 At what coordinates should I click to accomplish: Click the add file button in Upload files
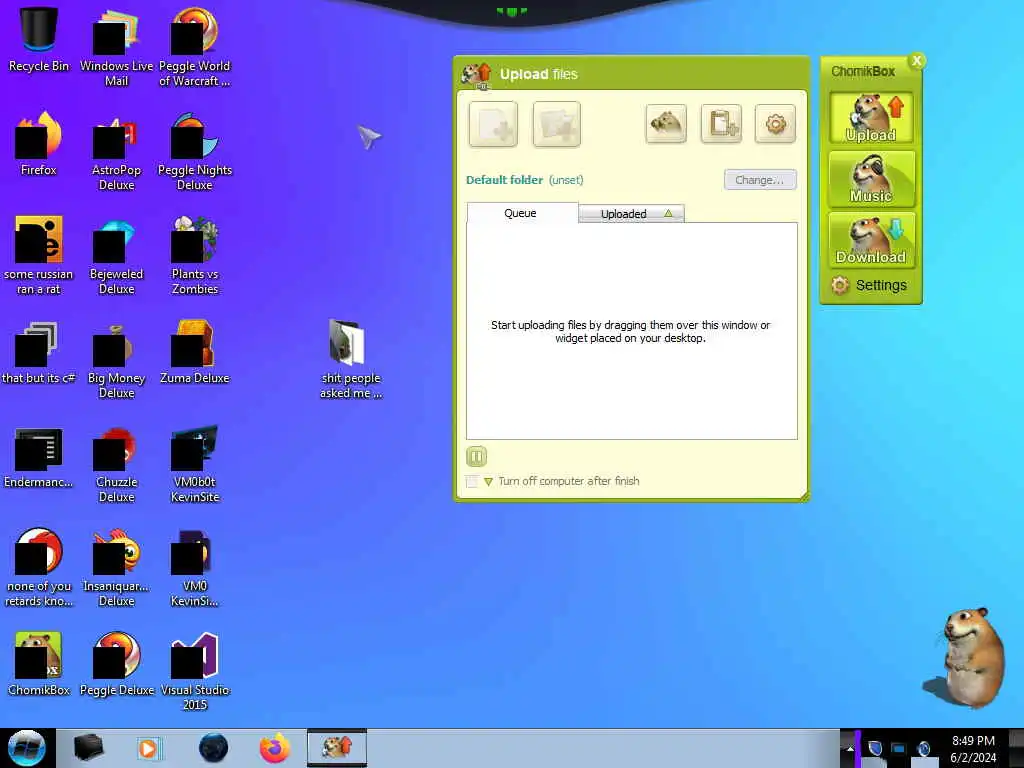click(x=493, y=124)
